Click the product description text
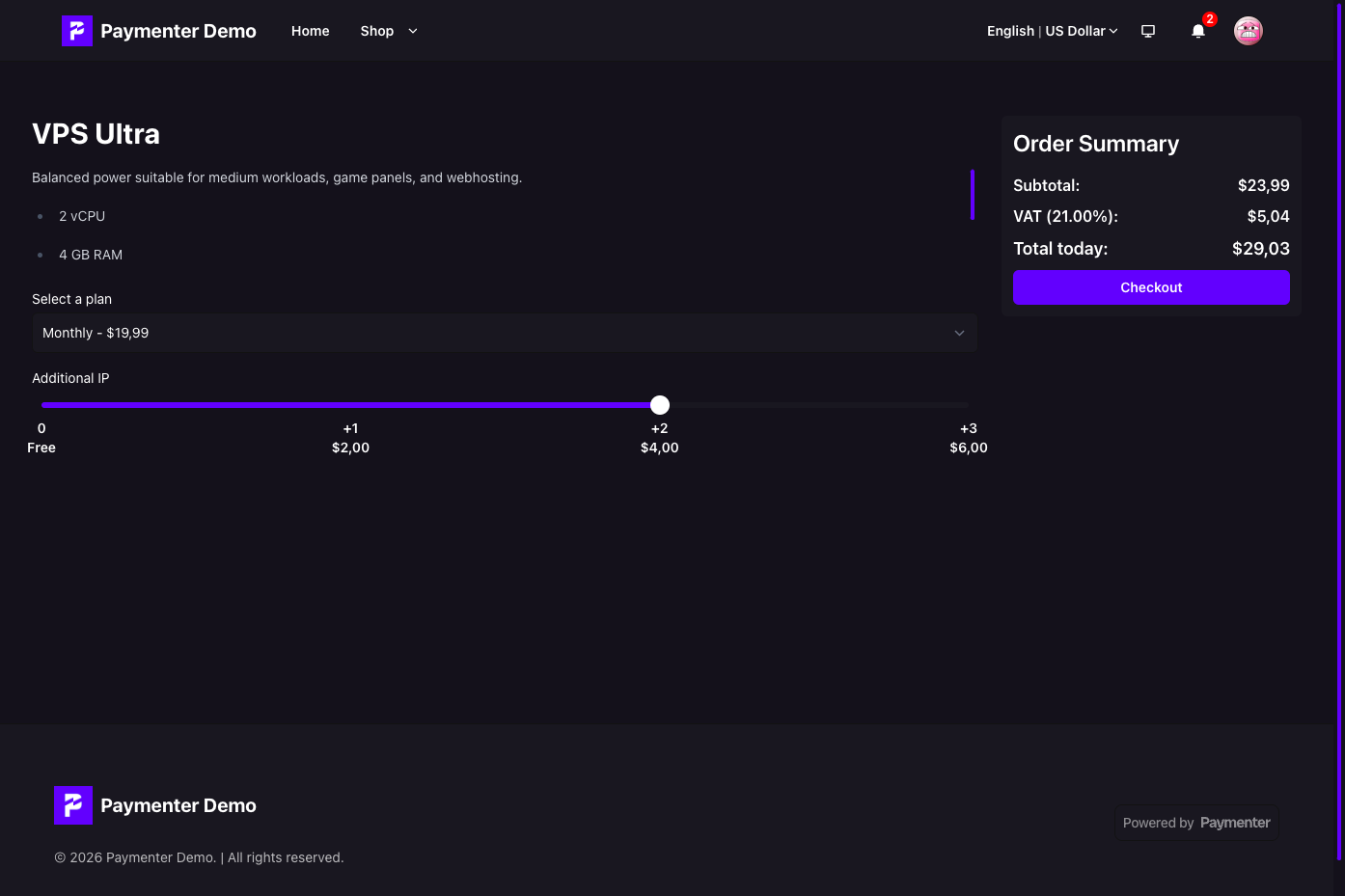 (x=277, y=177)
